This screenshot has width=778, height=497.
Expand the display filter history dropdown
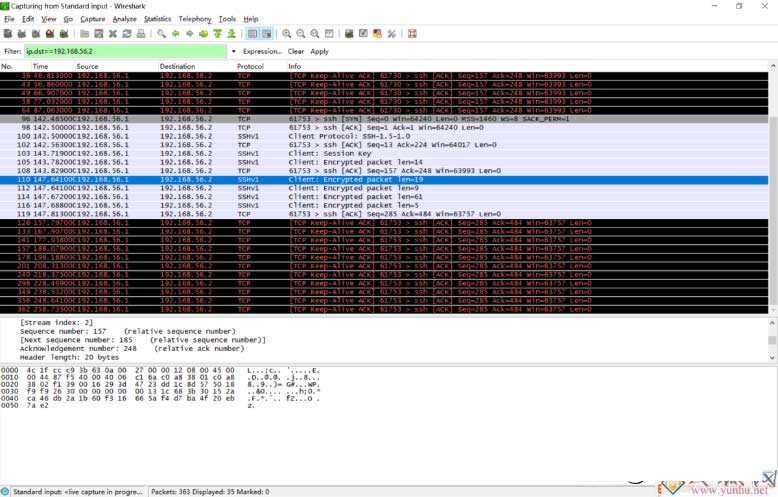[234, 51]
